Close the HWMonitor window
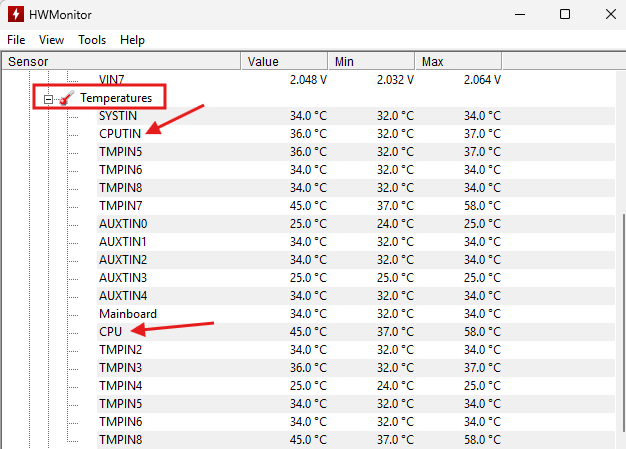 610,14
